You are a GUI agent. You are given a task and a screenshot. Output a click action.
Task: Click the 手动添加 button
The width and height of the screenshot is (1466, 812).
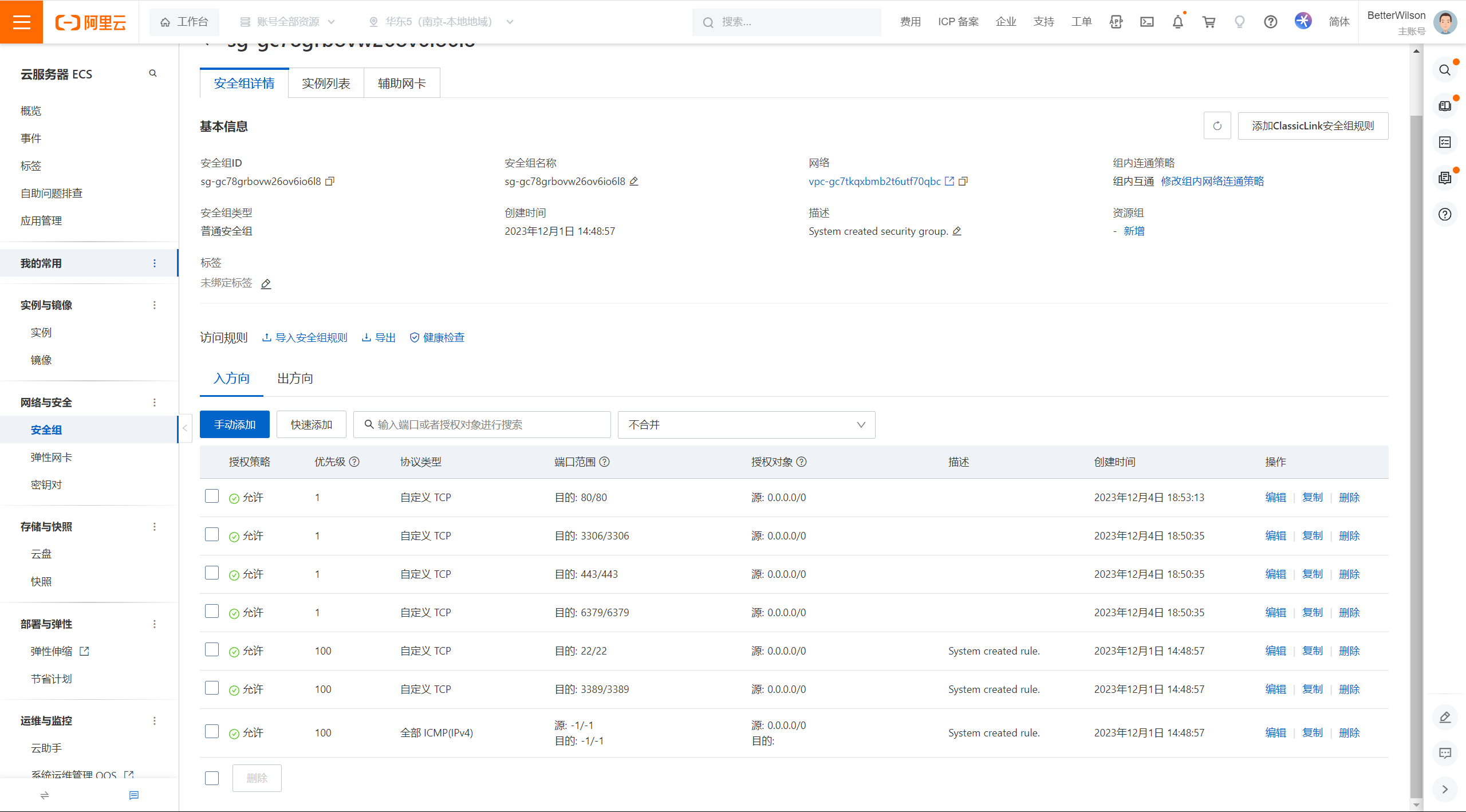(234, 425)
